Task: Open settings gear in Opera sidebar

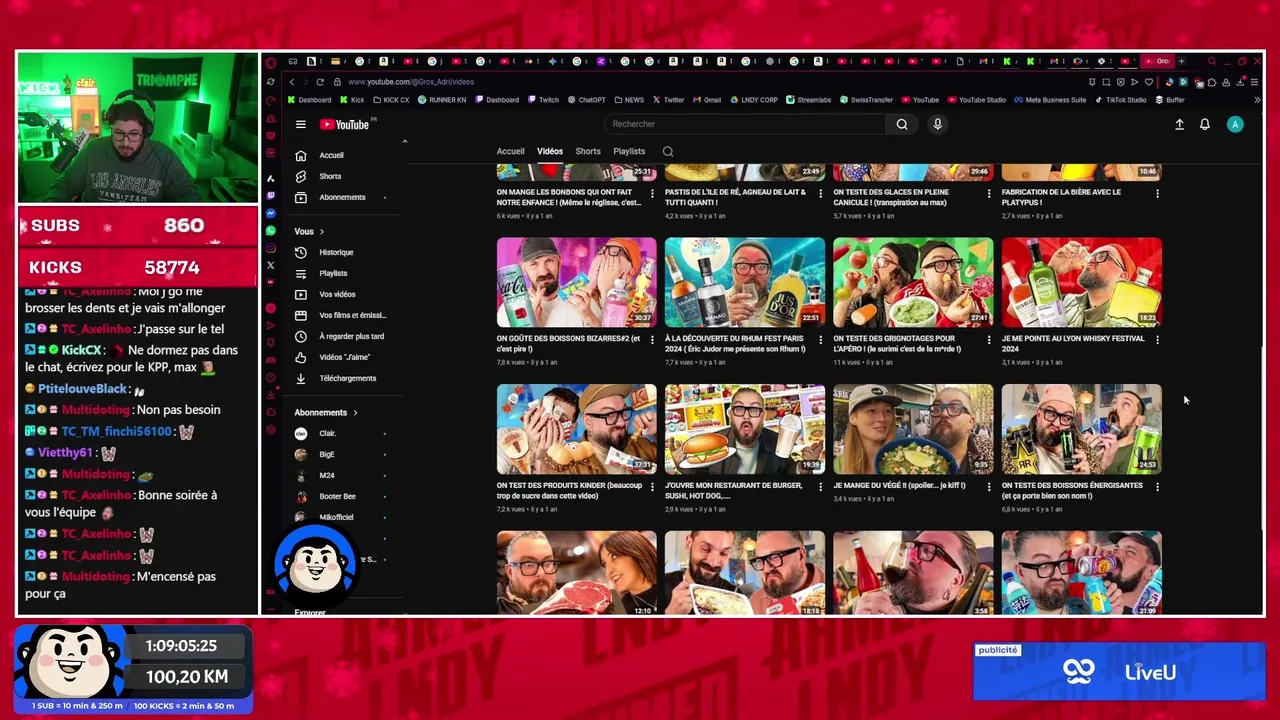Action: pos(271,430)
